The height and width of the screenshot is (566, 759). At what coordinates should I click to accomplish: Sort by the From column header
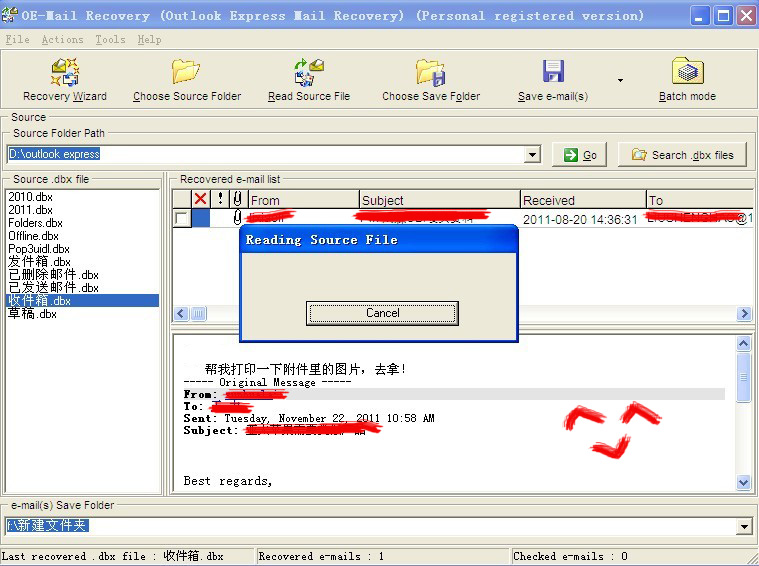(x=304, y=199)
